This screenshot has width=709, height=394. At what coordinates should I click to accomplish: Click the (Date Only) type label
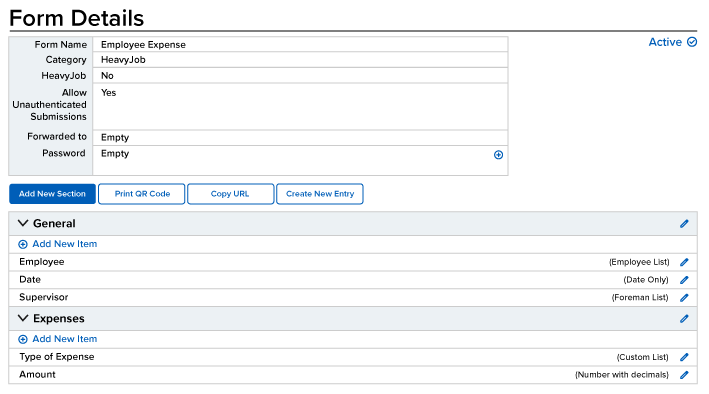(x=646, y=280)
